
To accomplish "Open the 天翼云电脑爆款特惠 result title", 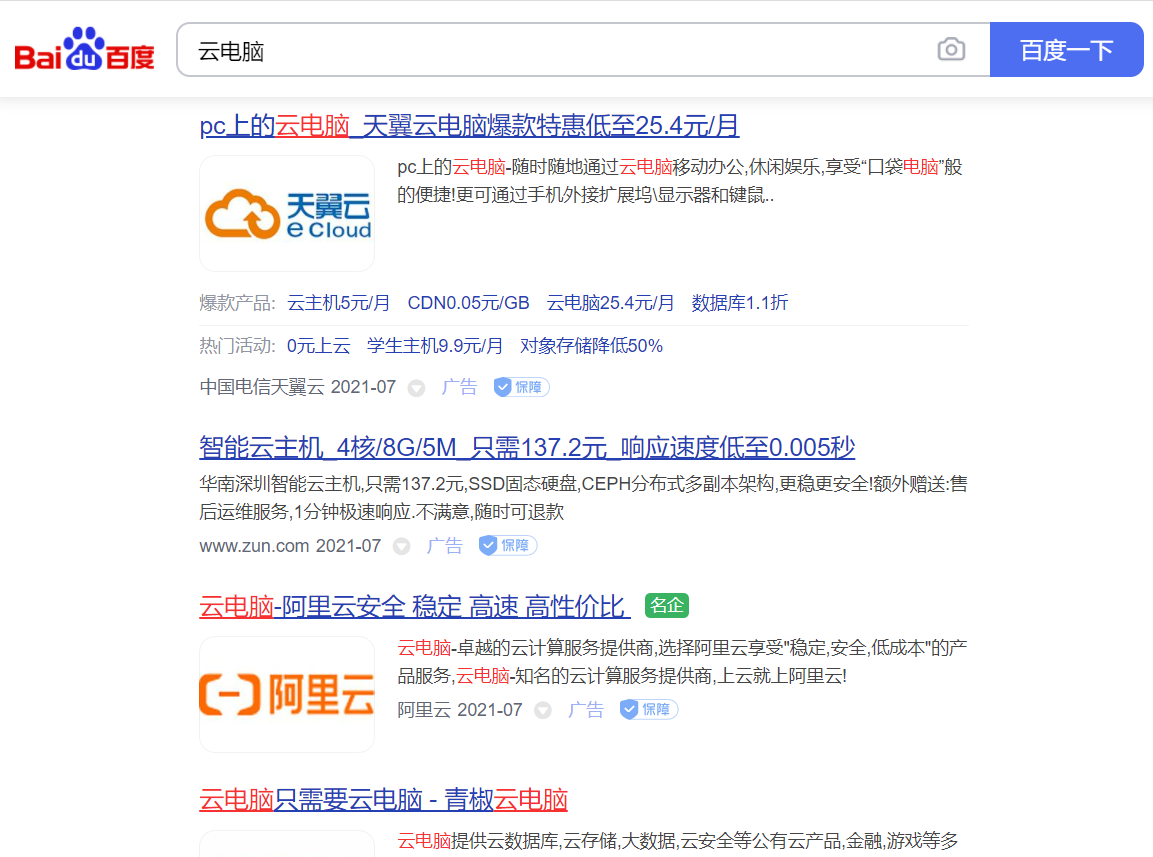I will tap(469, 126).
